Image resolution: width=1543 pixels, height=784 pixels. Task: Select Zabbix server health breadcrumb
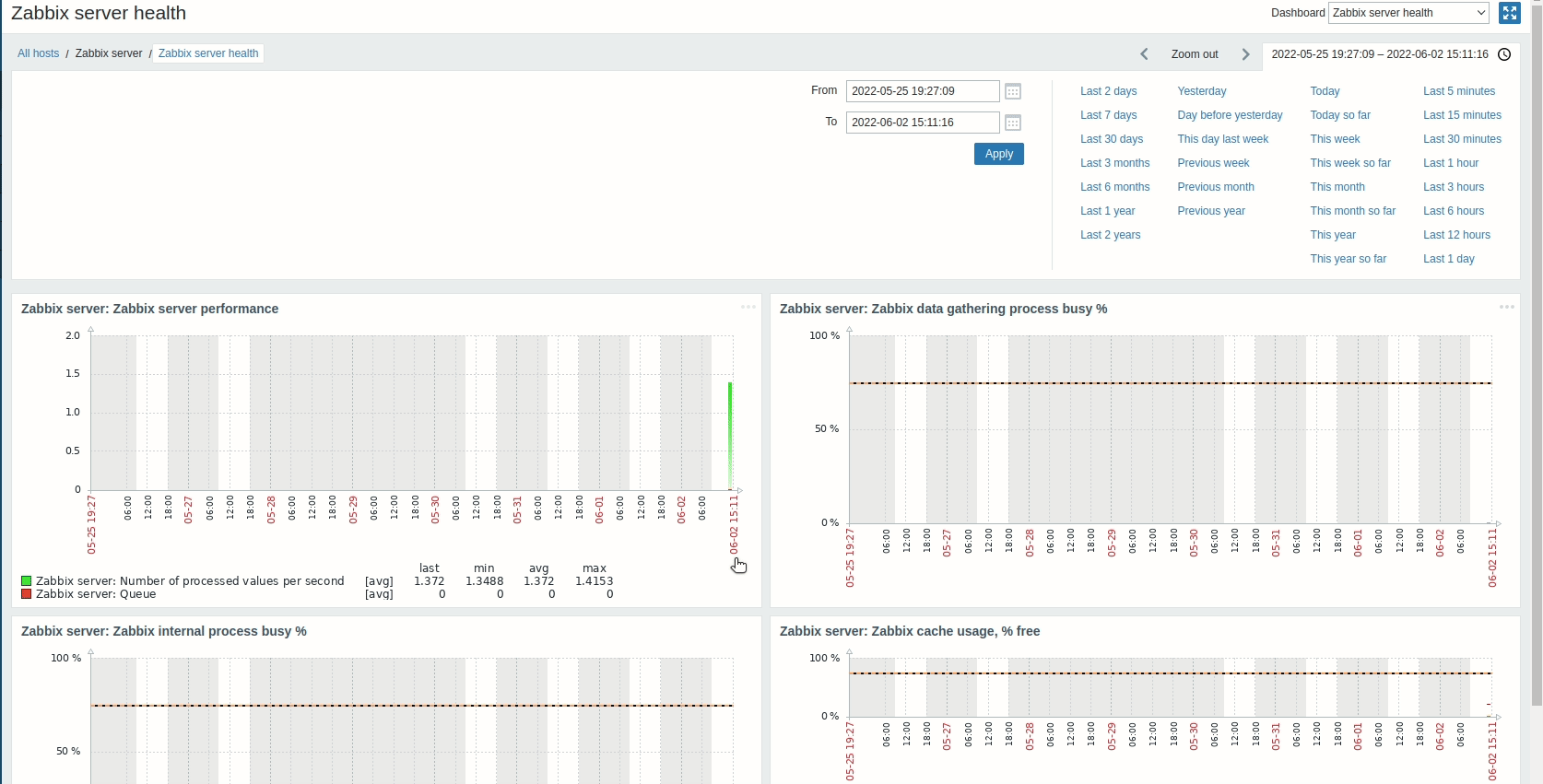click(x=208, y=53)
